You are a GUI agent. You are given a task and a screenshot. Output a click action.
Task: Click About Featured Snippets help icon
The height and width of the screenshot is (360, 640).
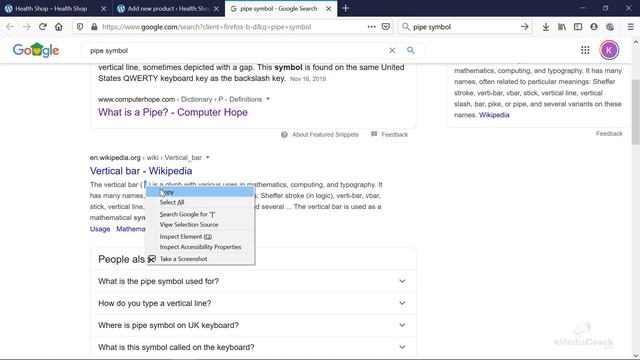click(284, 135)
